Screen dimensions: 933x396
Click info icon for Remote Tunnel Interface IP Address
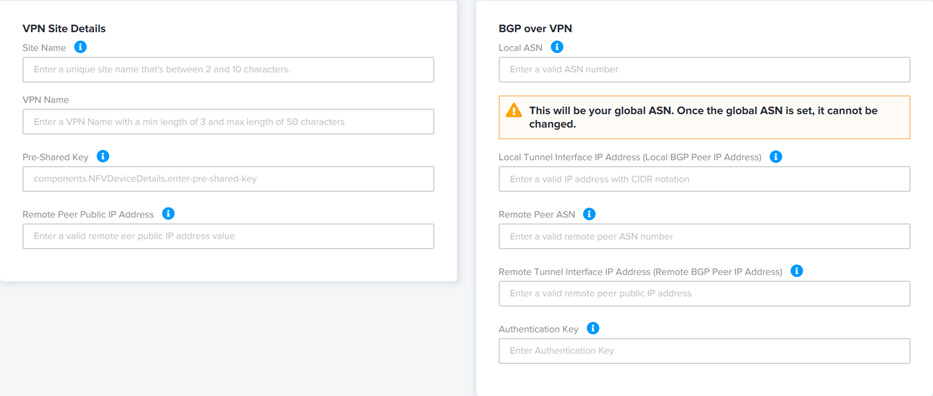tap(797, 271)
